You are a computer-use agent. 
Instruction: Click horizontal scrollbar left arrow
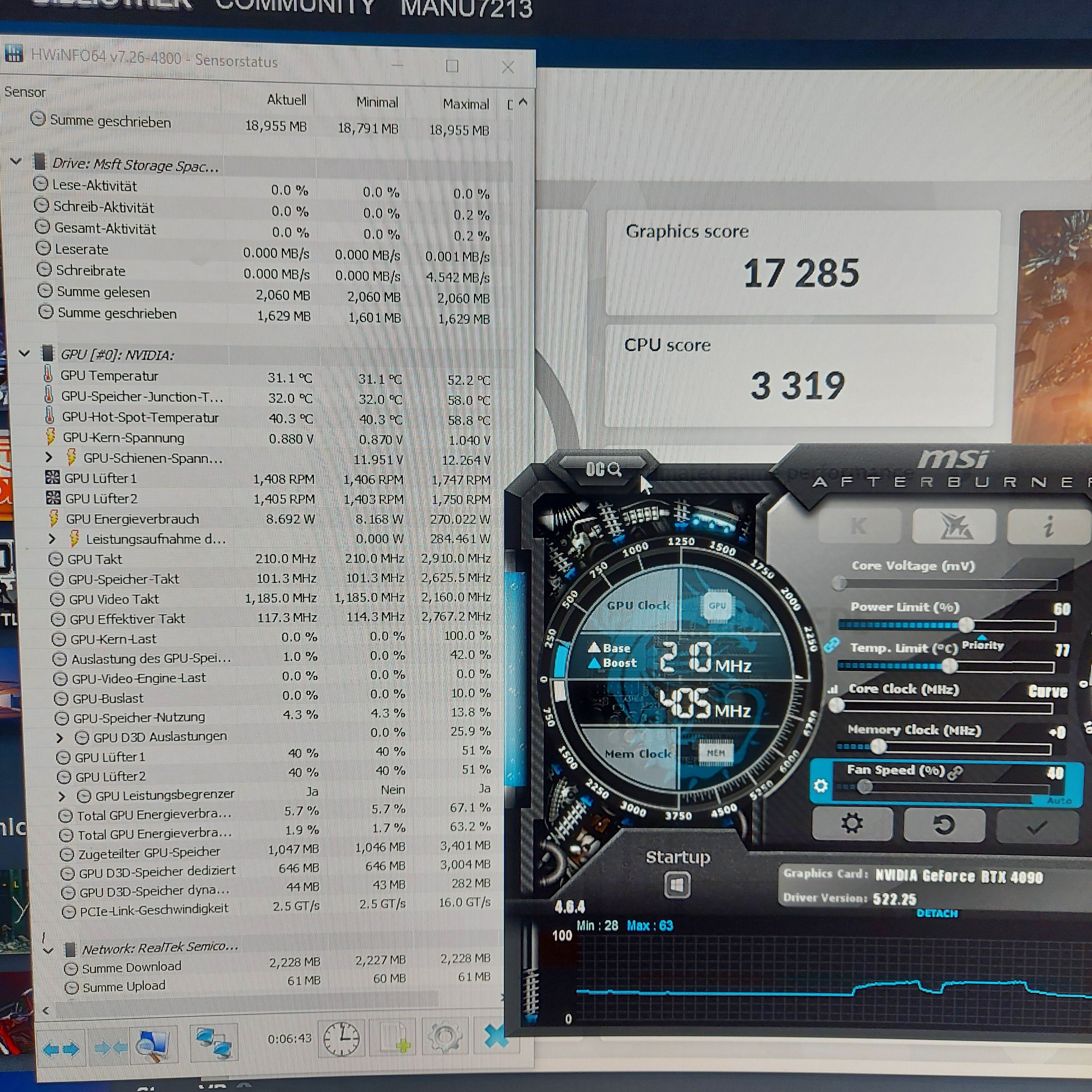click(46, 1011)
